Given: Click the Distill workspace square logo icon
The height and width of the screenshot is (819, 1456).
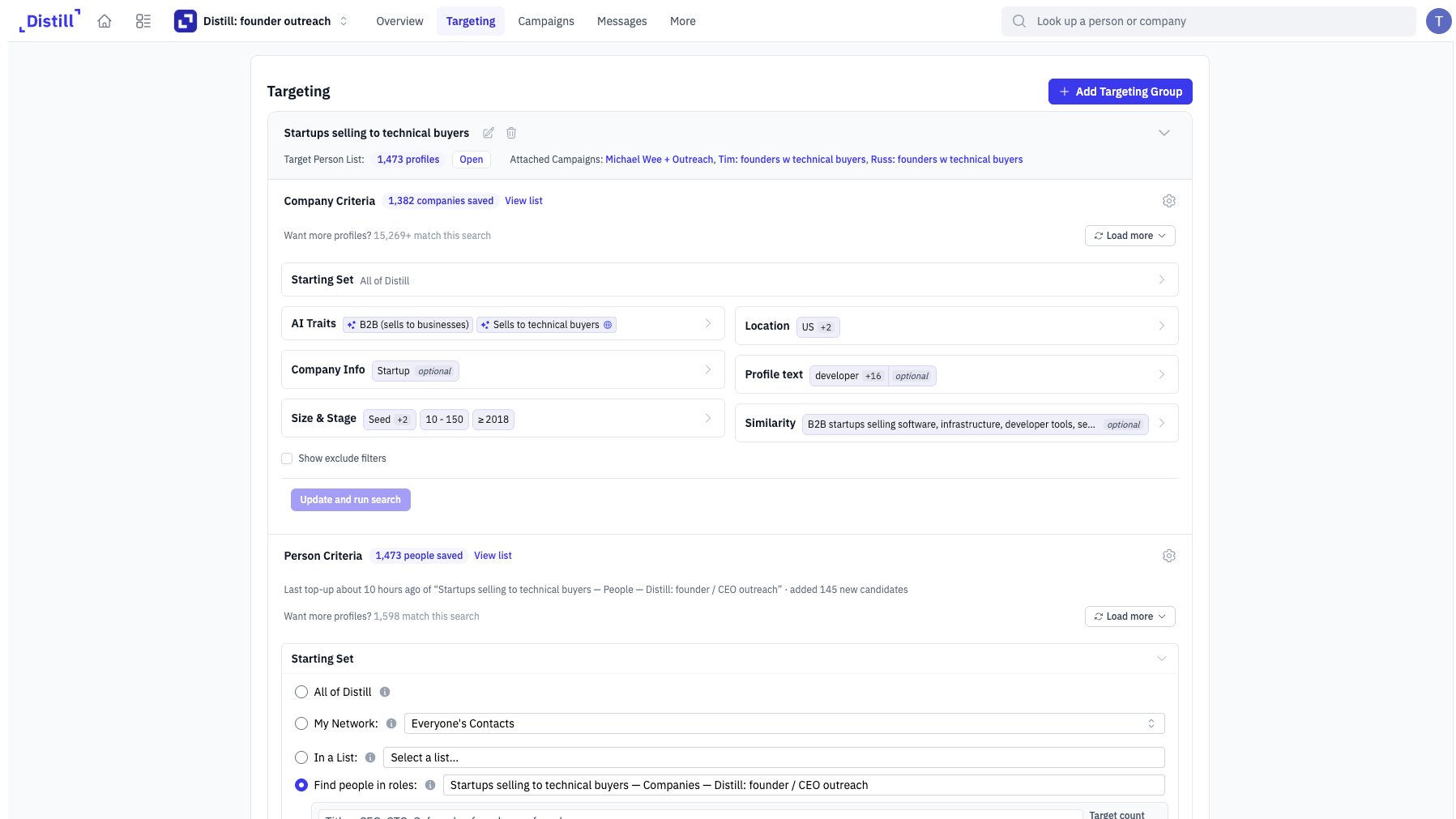Looking at the screenshot, I should [186, 21].
